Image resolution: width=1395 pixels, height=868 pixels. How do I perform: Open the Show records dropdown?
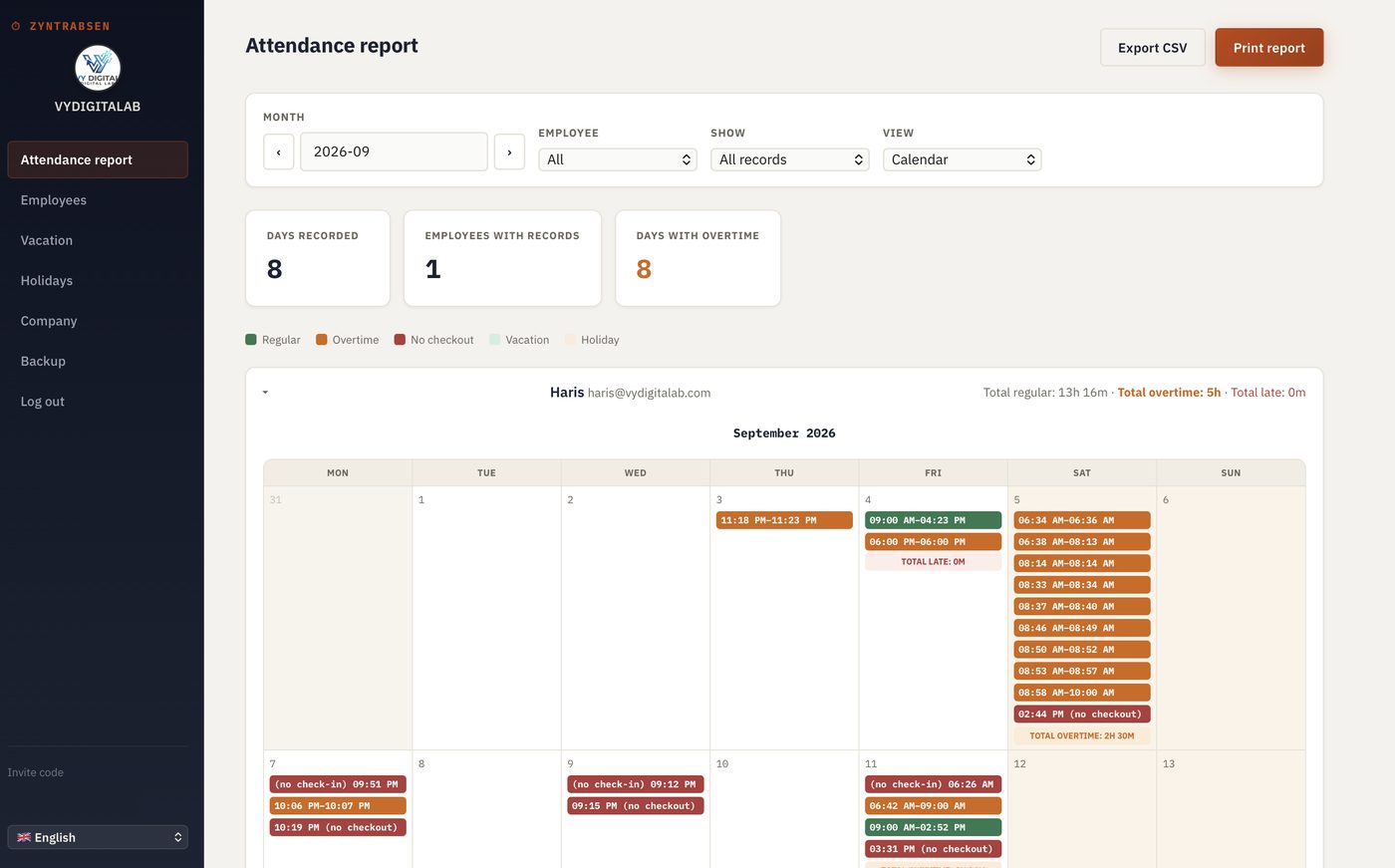tap(790, 159)
